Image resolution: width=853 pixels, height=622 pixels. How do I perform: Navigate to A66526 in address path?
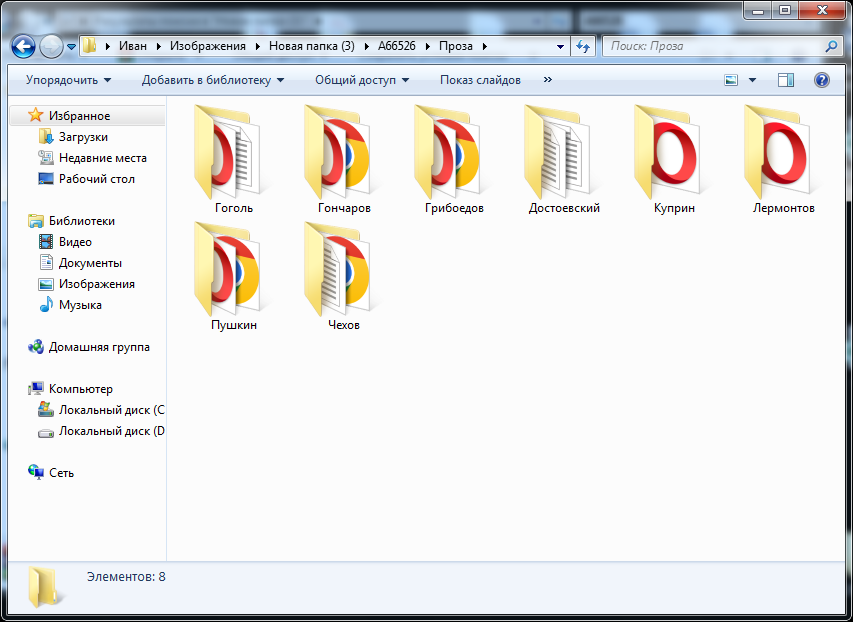pyautogui.click(x=397, y=46)
